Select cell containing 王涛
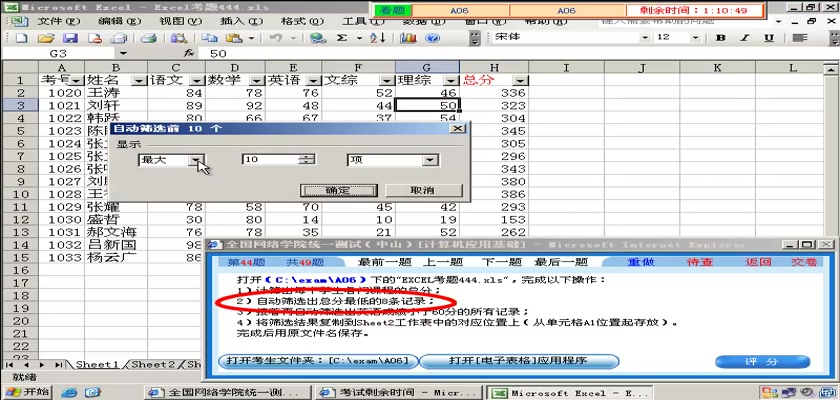Image resolution: width=840 pixels, height=400 pixels. [116, 93]
